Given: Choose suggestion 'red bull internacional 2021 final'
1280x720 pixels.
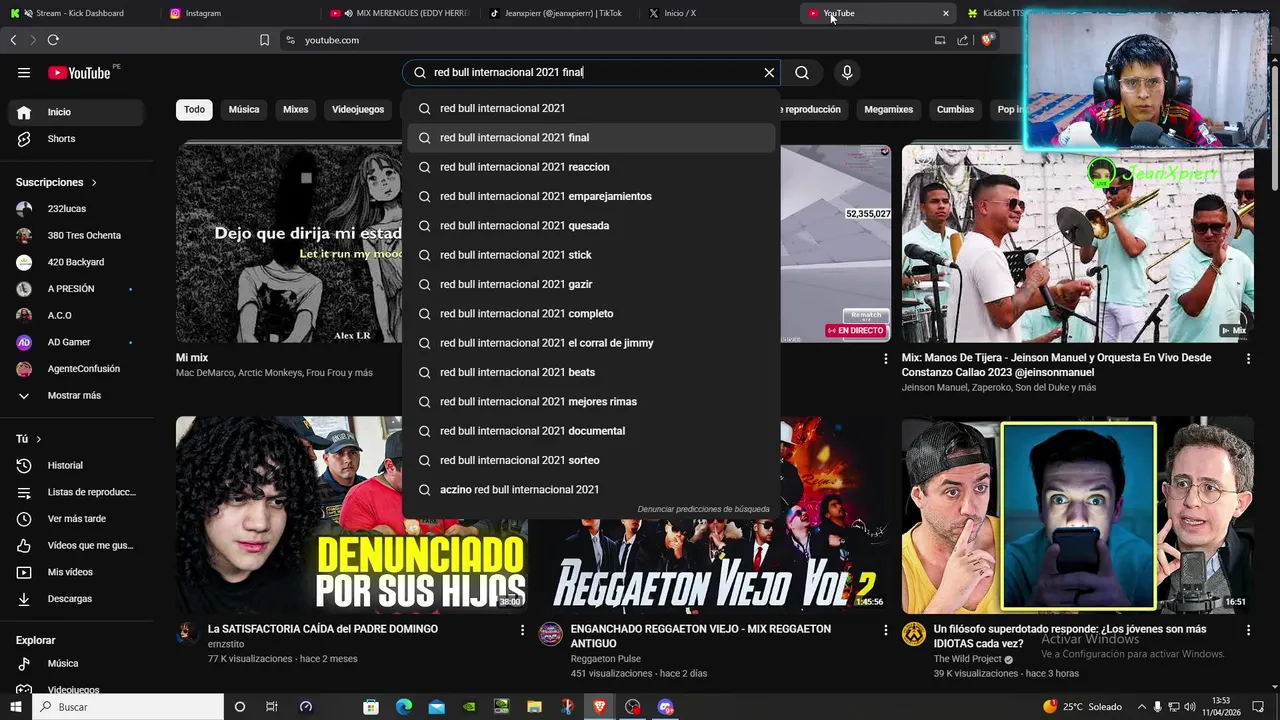Looking at the screenshot, I should 591,138.
